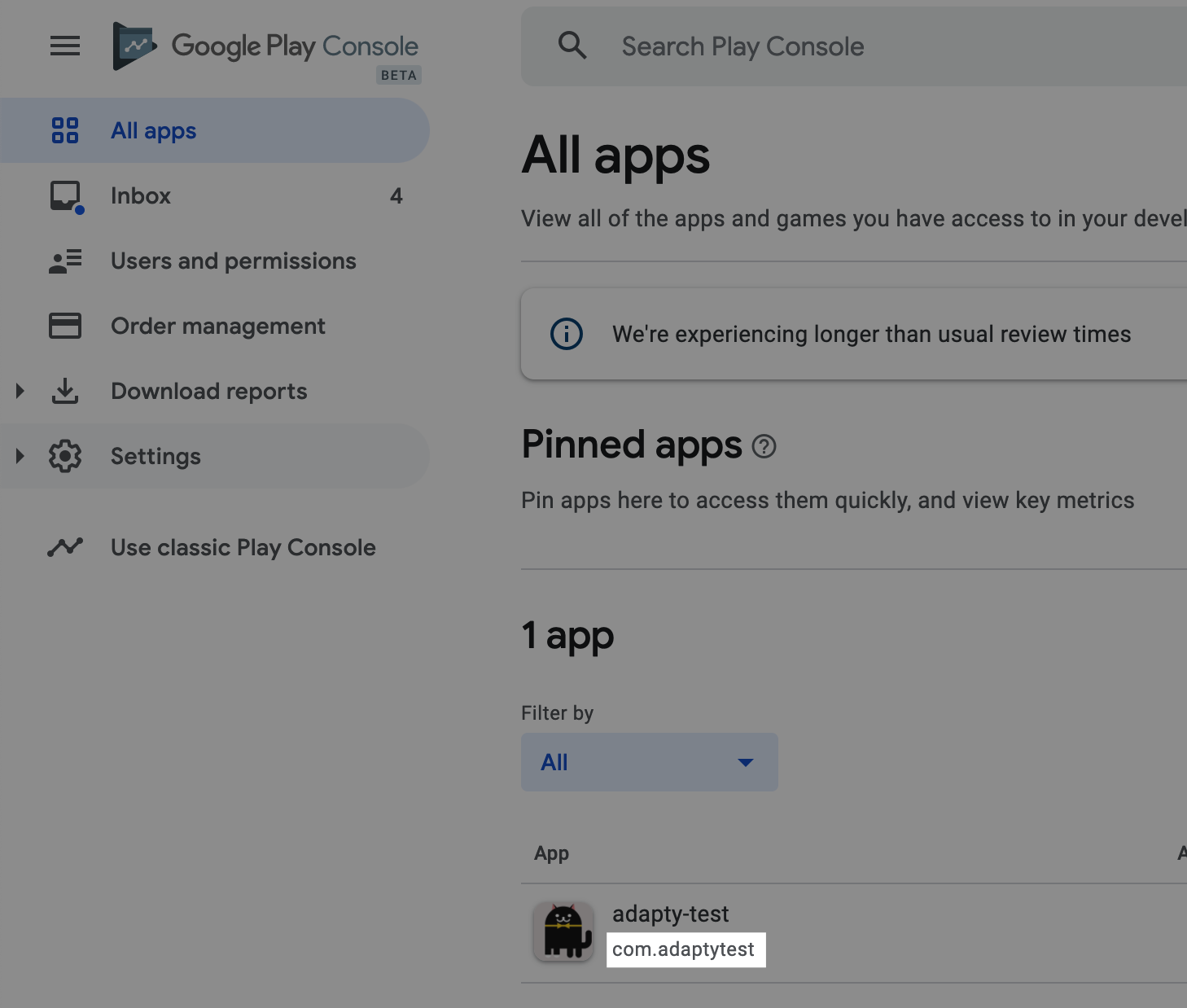Click the App column header
This screenshot has width=1187, height=1008.
point(552,853)
